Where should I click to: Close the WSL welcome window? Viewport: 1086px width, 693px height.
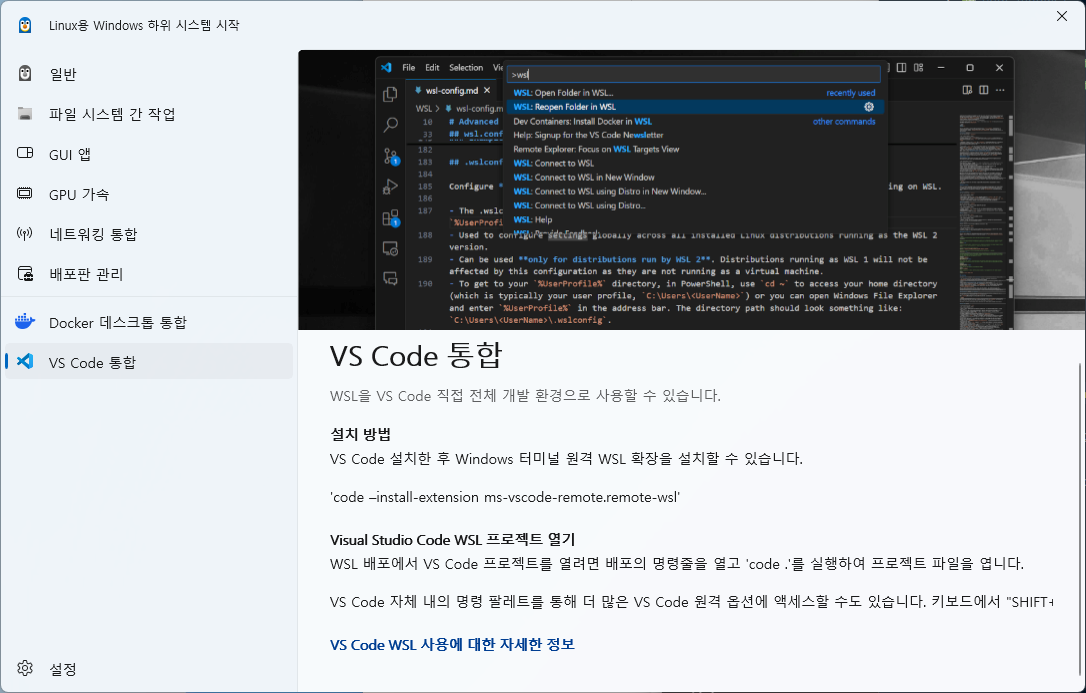(1061, 16)
